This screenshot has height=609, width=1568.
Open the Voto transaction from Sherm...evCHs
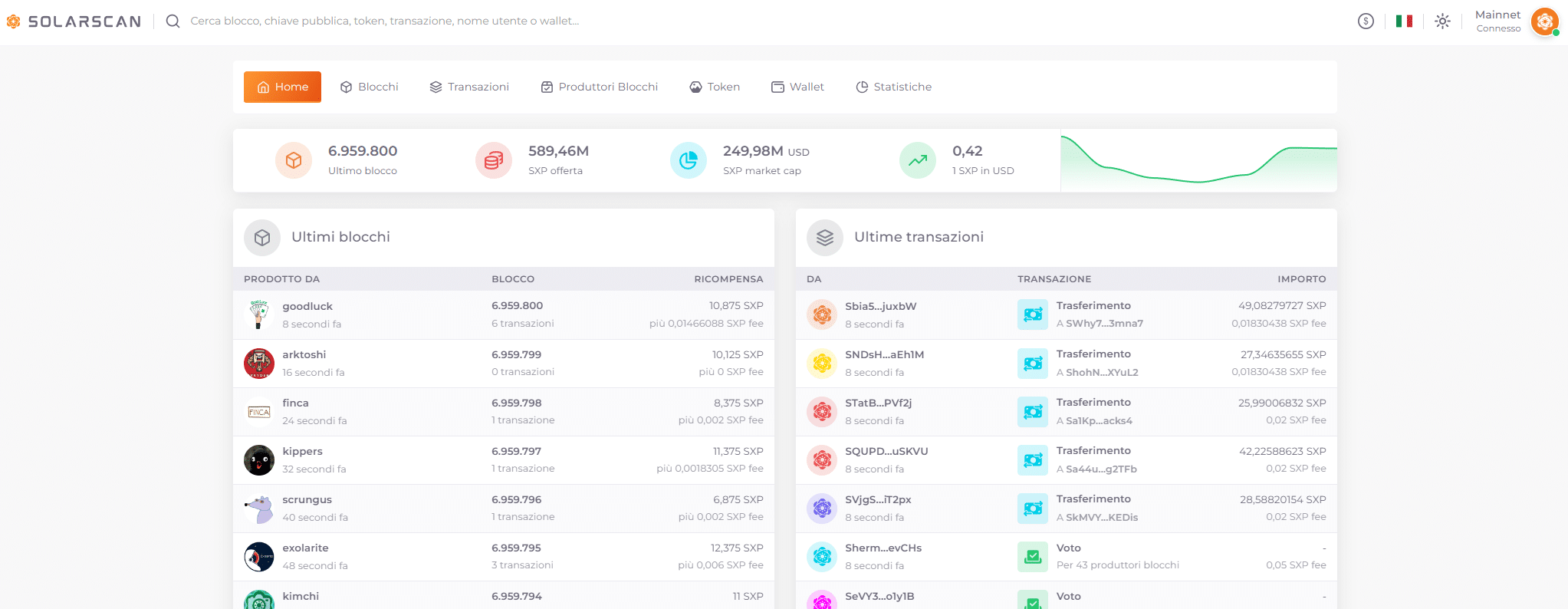(1069, 548)
